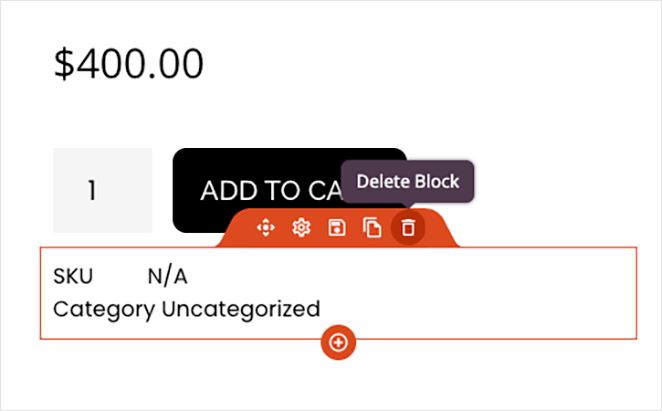Open block settings with the gear icon
The width and height of the screenshot is (662, 411).
tap(301, 228)
